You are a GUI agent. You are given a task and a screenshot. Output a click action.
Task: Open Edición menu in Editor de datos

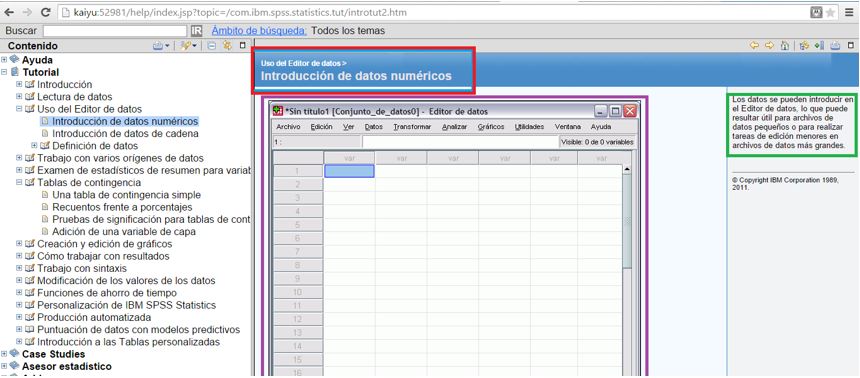pyautogui.click(x=321, y=127)
